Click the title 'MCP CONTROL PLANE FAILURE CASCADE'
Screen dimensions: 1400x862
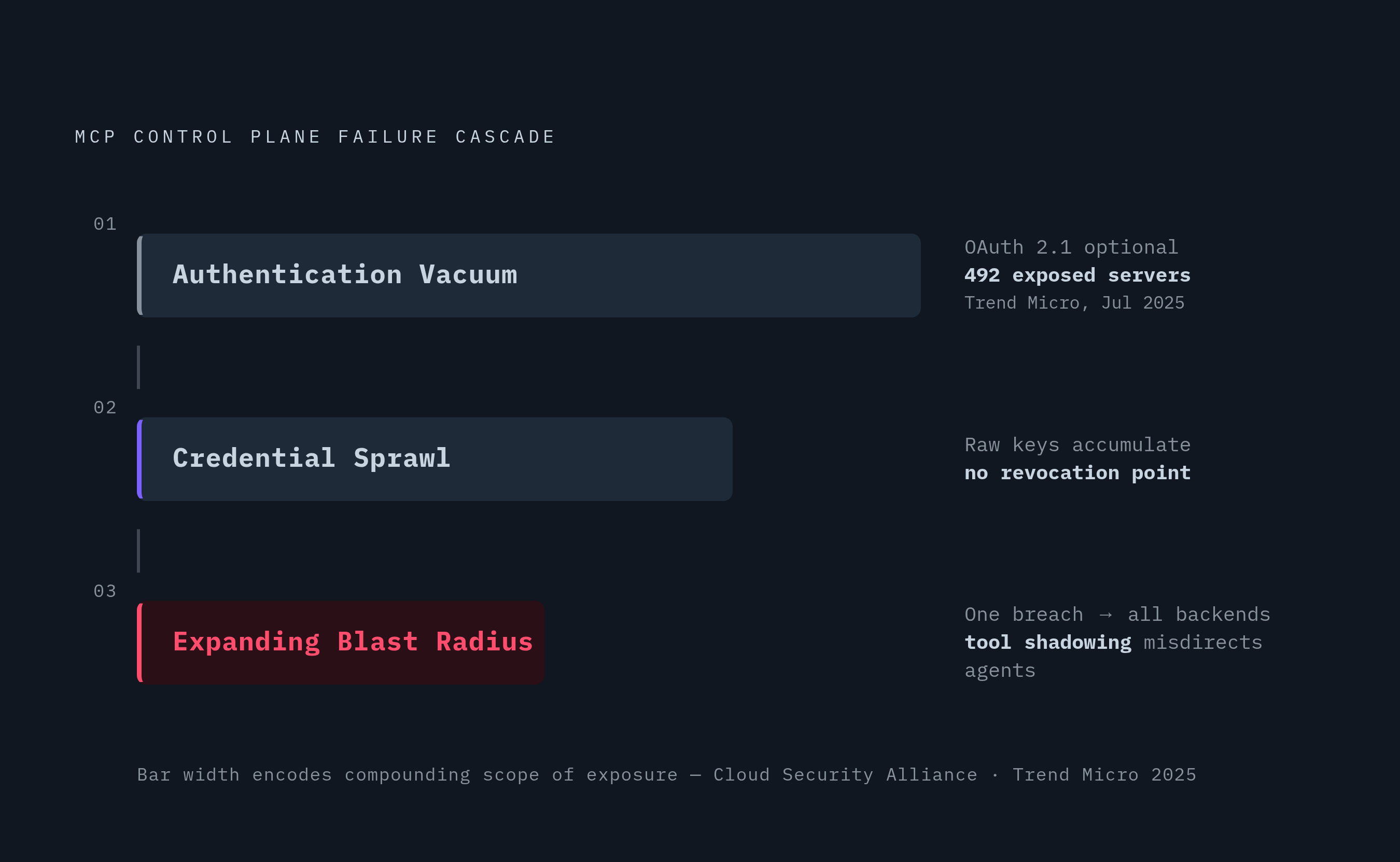315,137
